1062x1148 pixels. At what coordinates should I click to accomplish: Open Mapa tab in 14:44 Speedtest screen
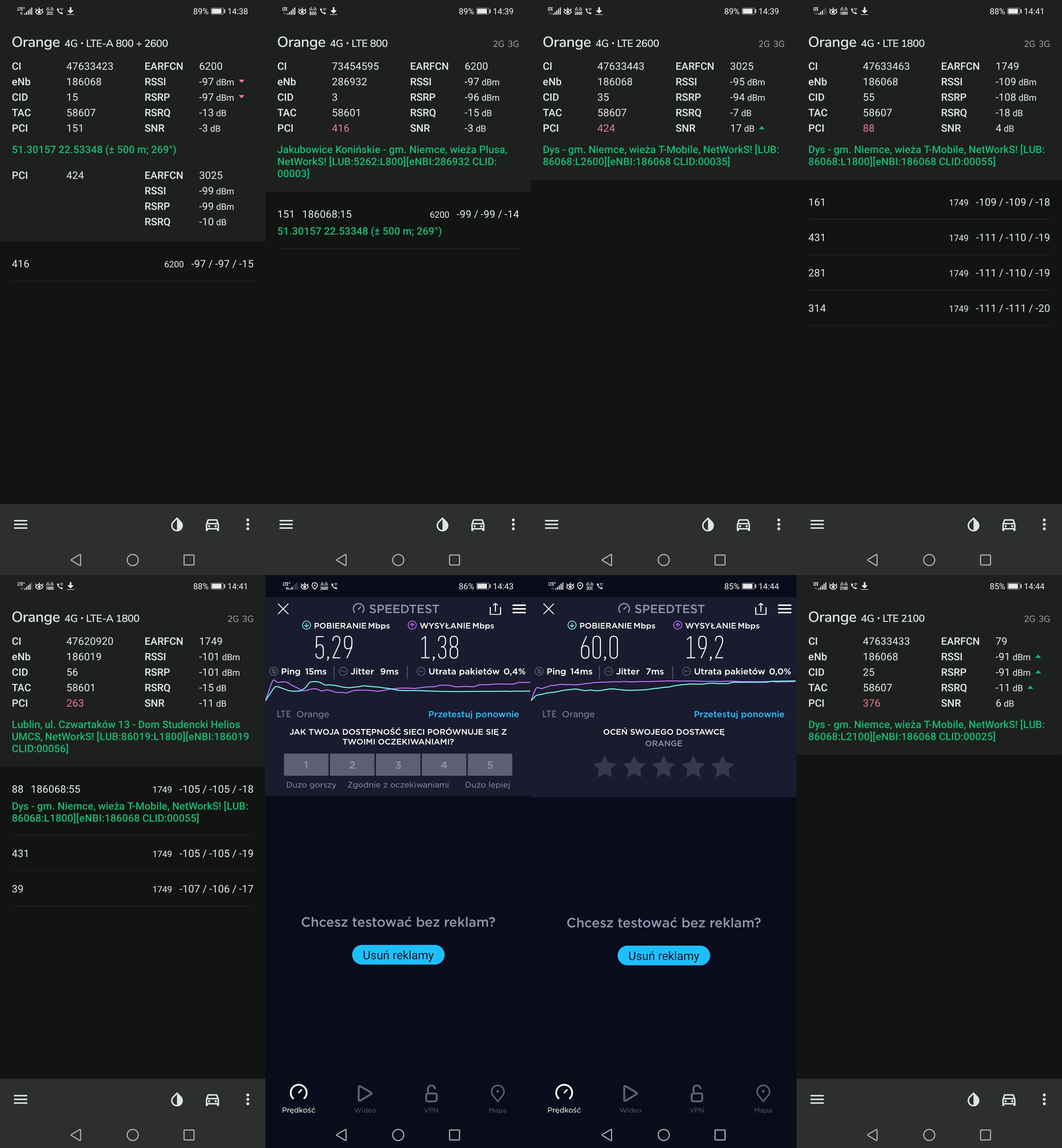[763, 1099]
